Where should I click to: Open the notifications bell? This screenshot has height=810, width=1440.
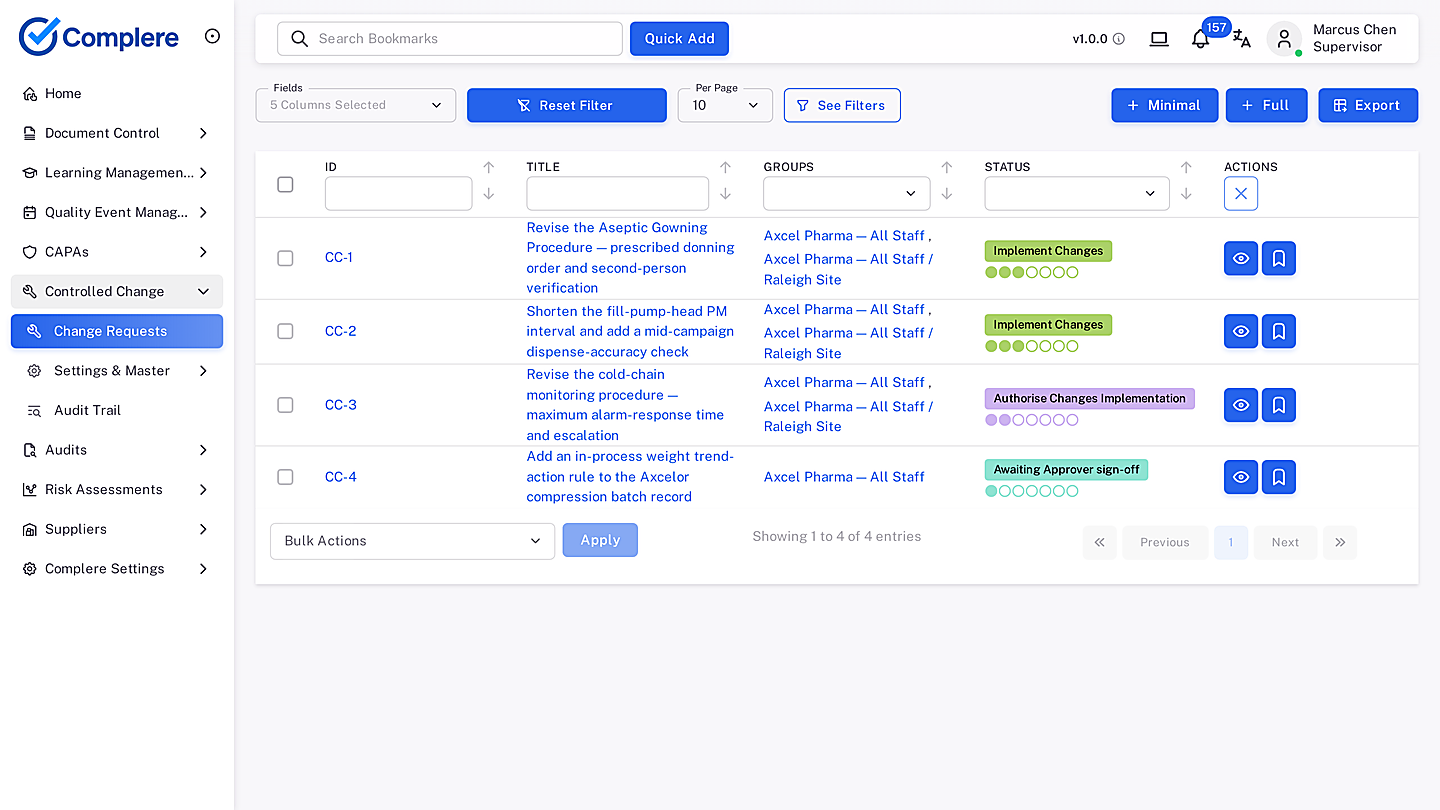(x=1200, y=39)
